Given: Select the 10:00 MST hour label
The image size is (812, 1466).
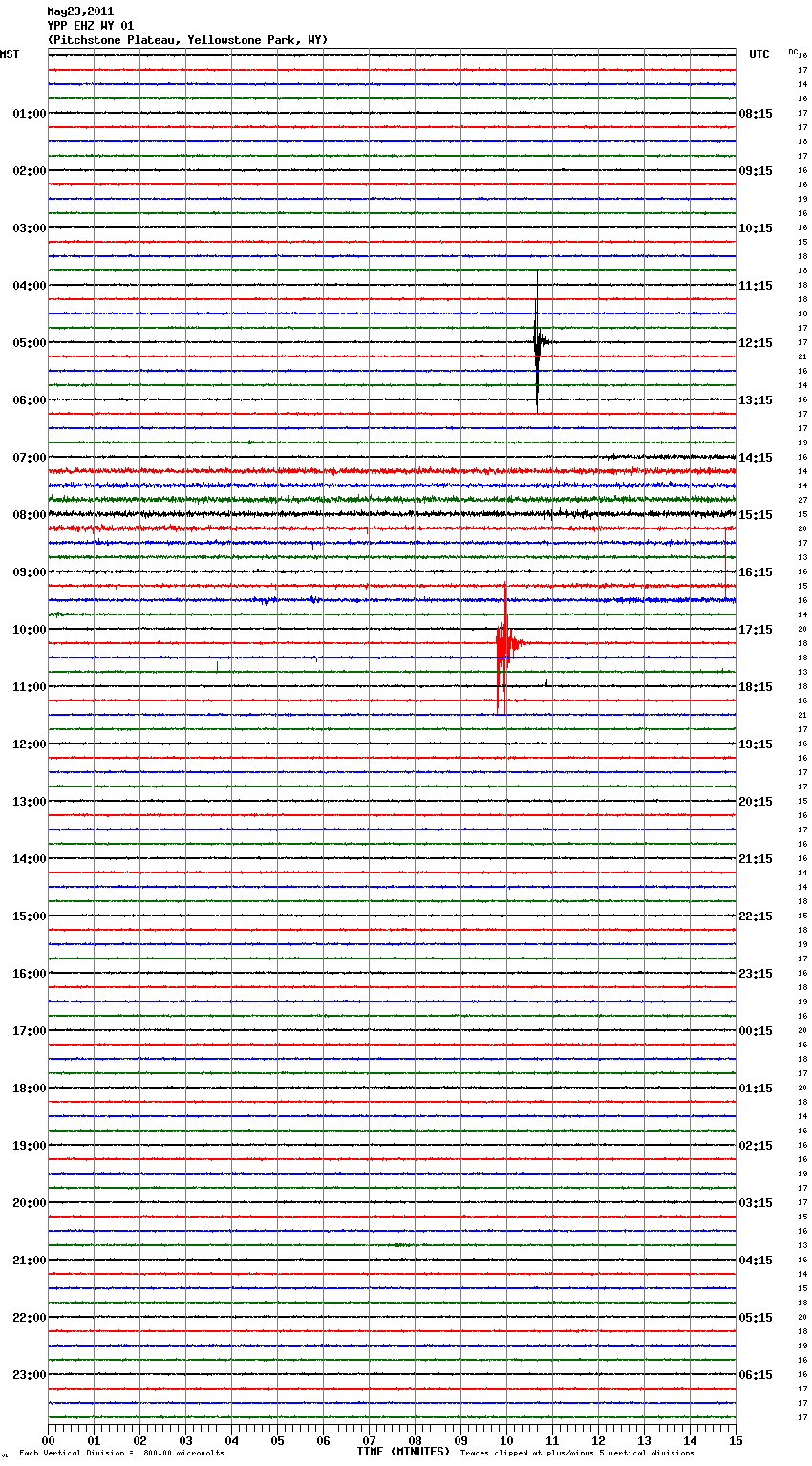Looking at the screenshot, I should 29,630.
